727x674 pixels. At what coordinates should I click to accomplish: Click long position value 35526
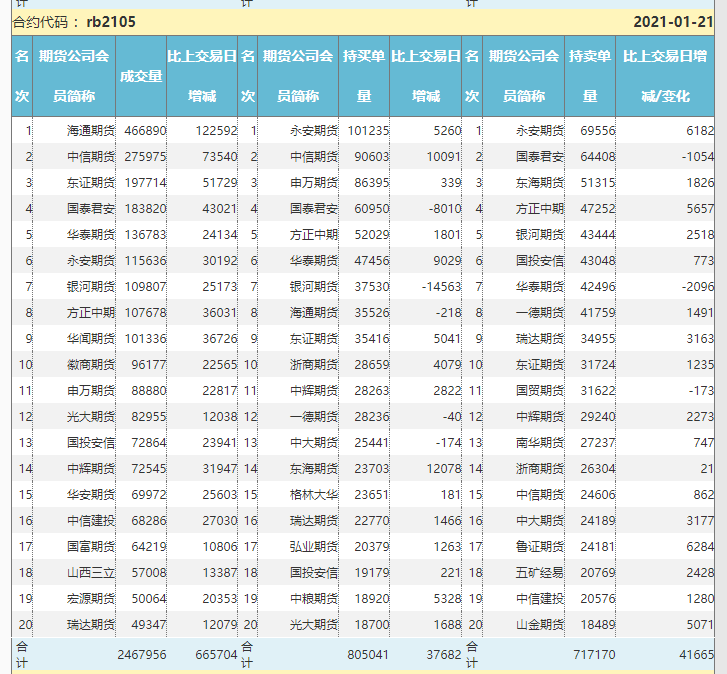(371, 312)
